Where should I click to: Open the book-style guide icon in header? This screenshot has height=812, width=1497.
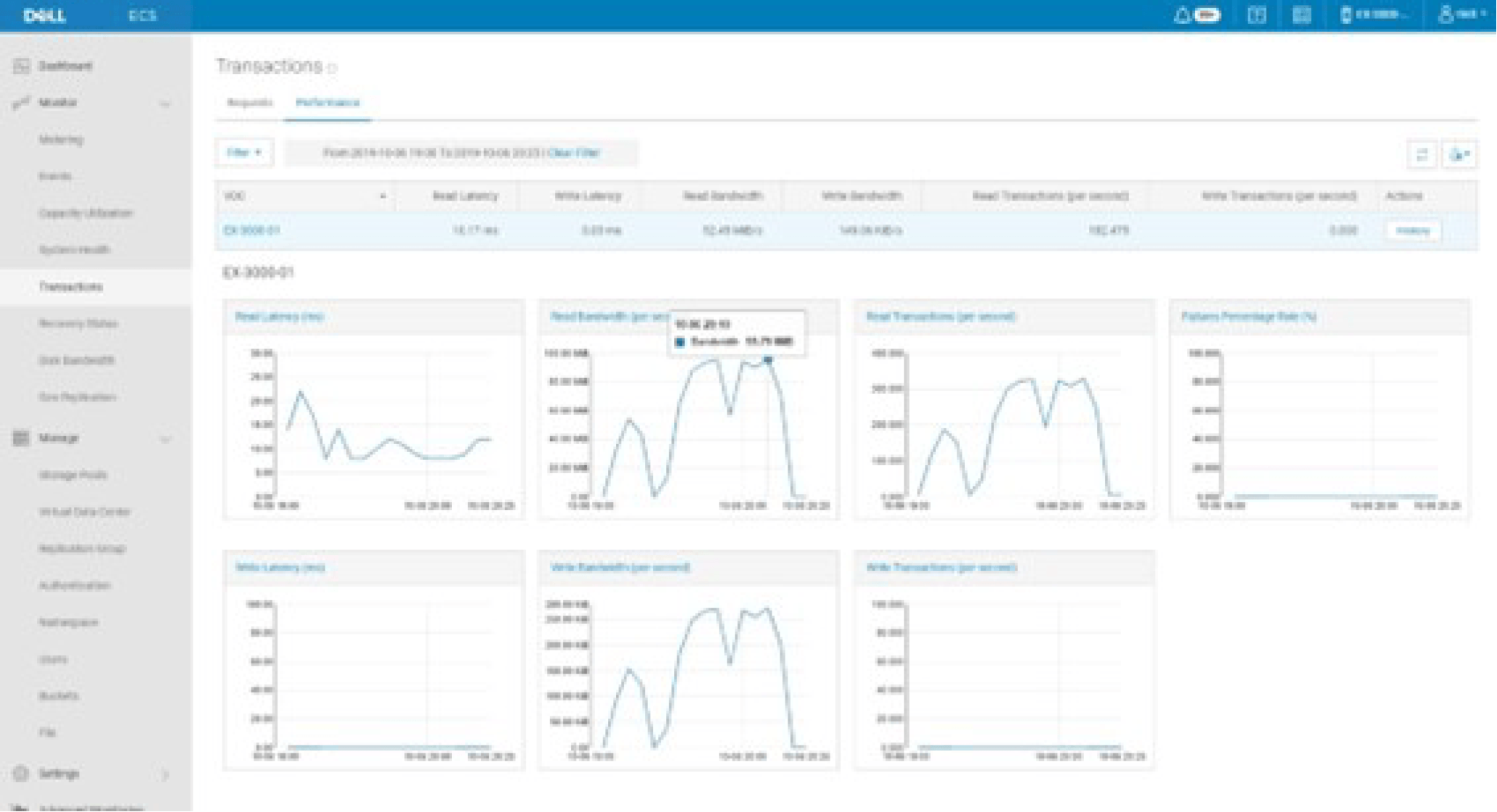coord(1257,15)
